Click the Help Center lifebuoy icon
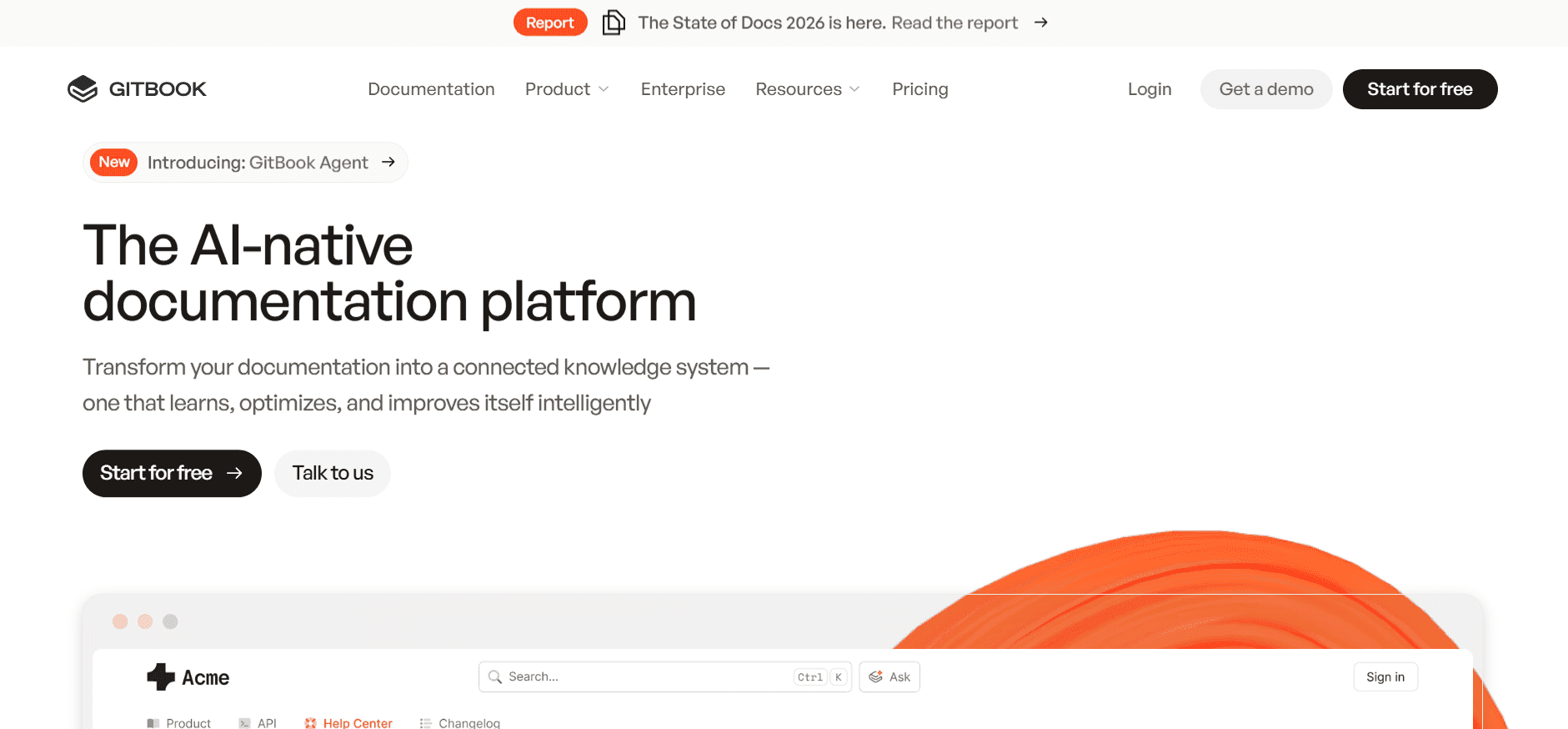The height and width of the screenshot is (729, 1568). [x=310, y=723]
